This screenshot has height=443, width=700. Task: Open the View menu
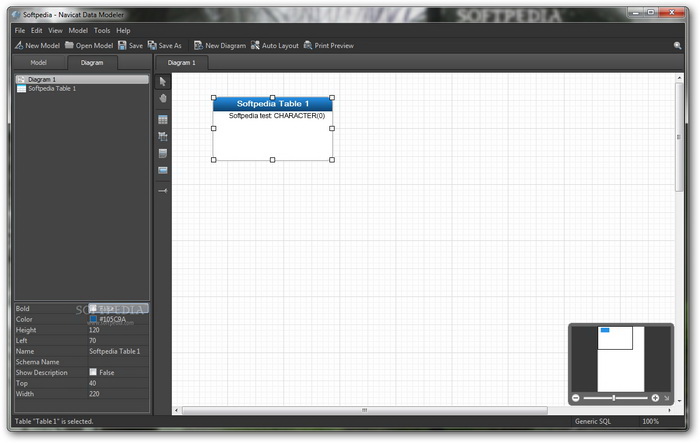[55, 30]
